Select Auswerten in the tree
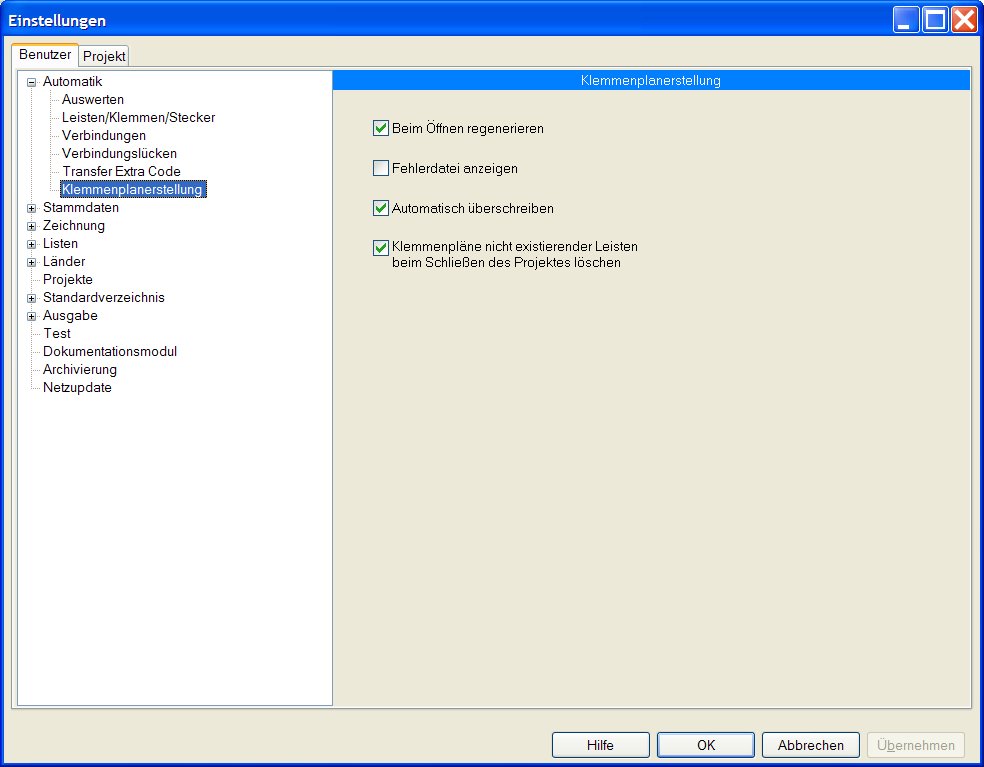The width and height of the screenshot is (984, 767). [93, 100]
